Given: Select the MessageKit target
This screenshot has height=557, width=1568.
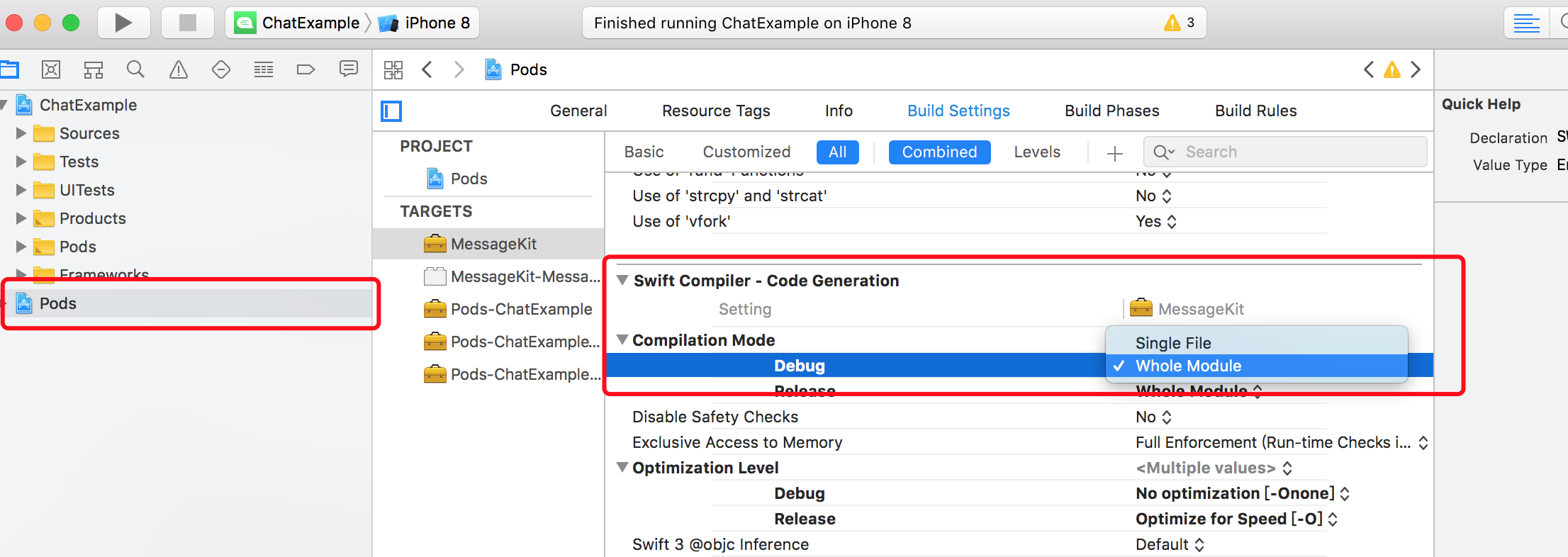Looking at the screenshot, I should point(489,244).
